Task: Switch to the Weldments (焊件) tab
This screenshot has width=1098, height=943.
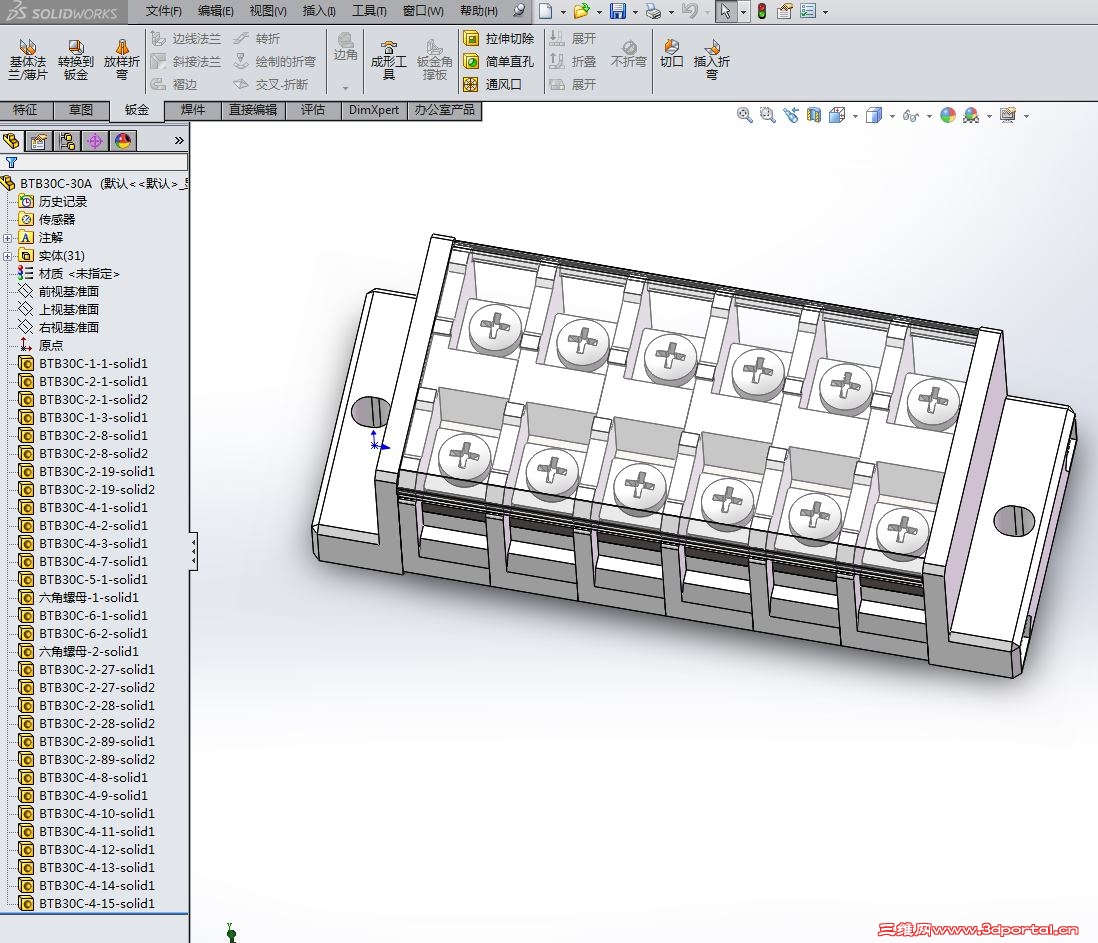Action: coord(193,110)
